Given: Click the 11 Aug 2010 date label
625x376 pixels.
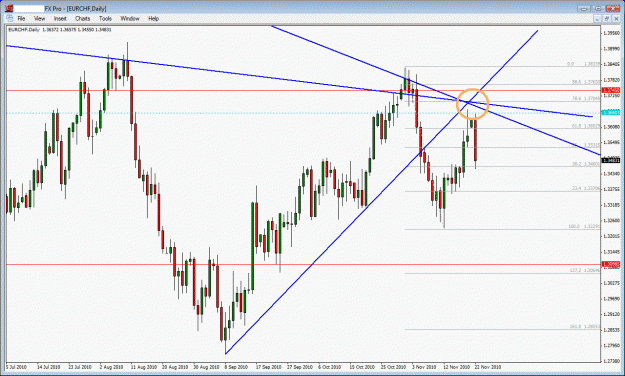Looking at the screenshot, I should coord(144,367).
